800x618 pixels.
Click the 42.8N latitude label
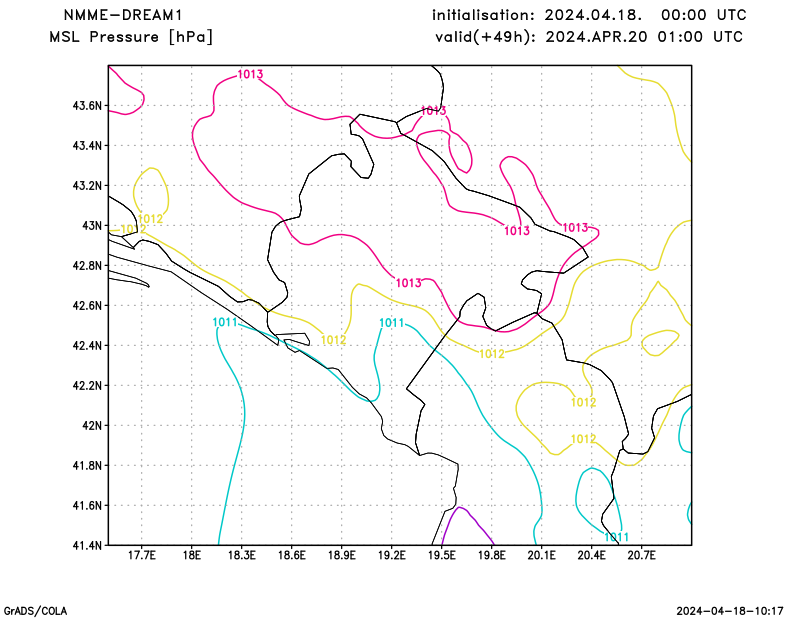pyautogui.click(x=87, y=266)
